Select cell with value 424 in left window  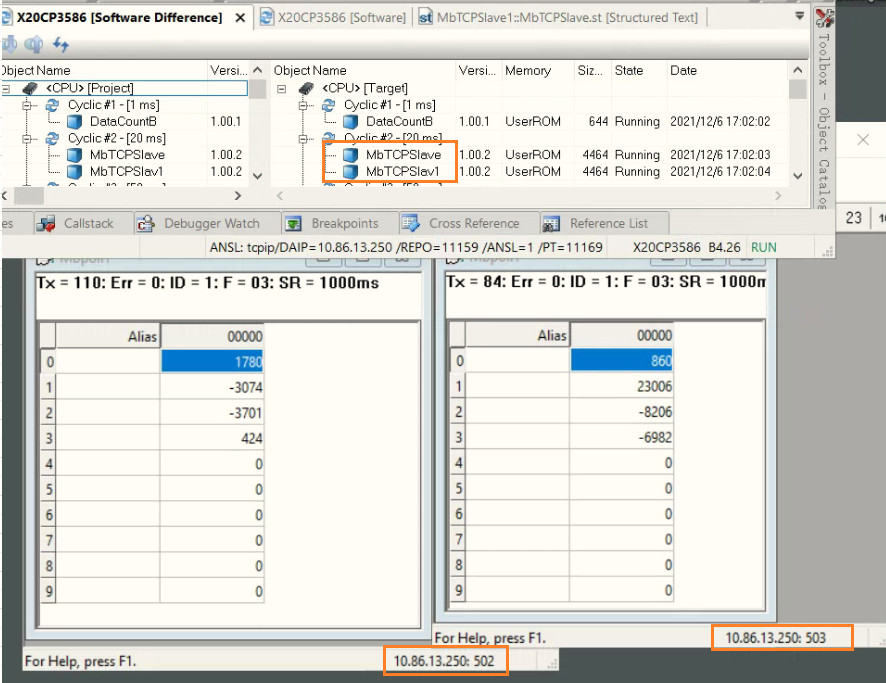(212, 438)
